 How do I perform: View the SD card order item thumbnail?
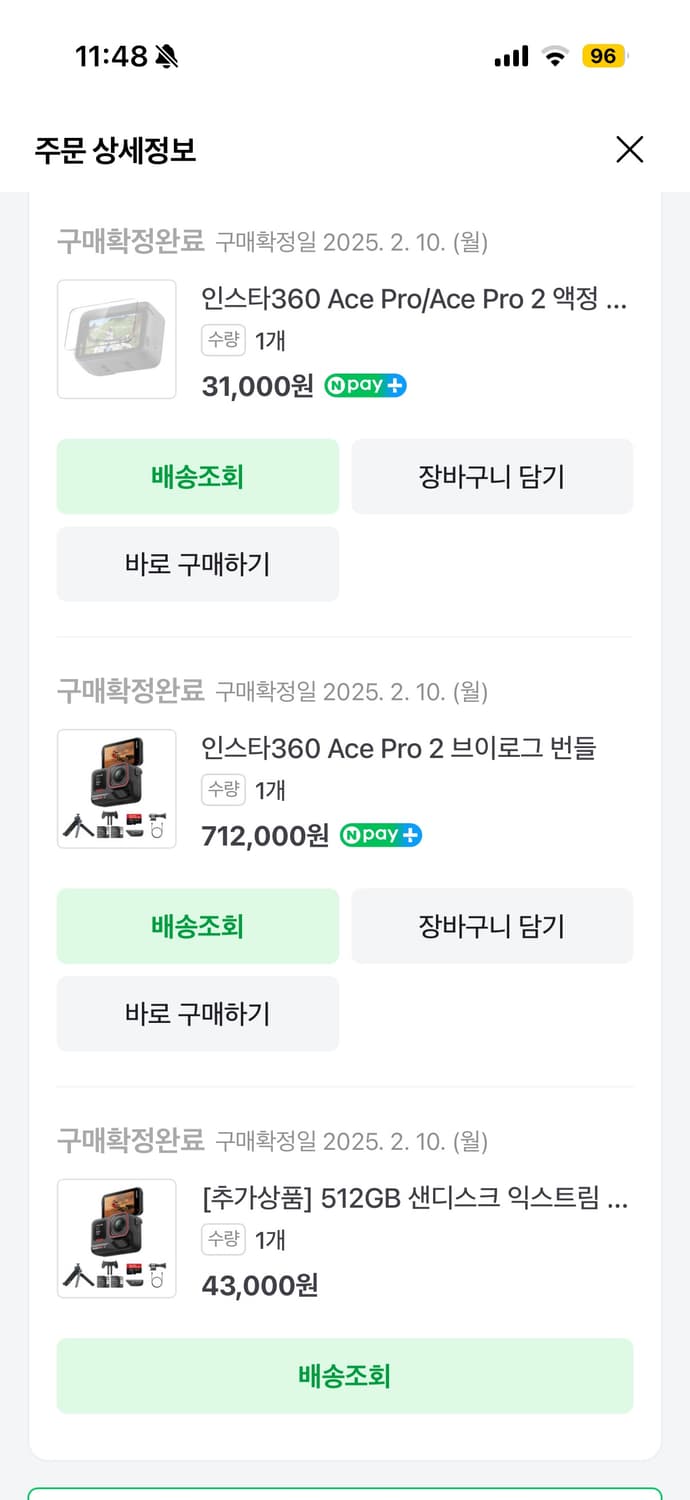click(x=116, y=1239)
